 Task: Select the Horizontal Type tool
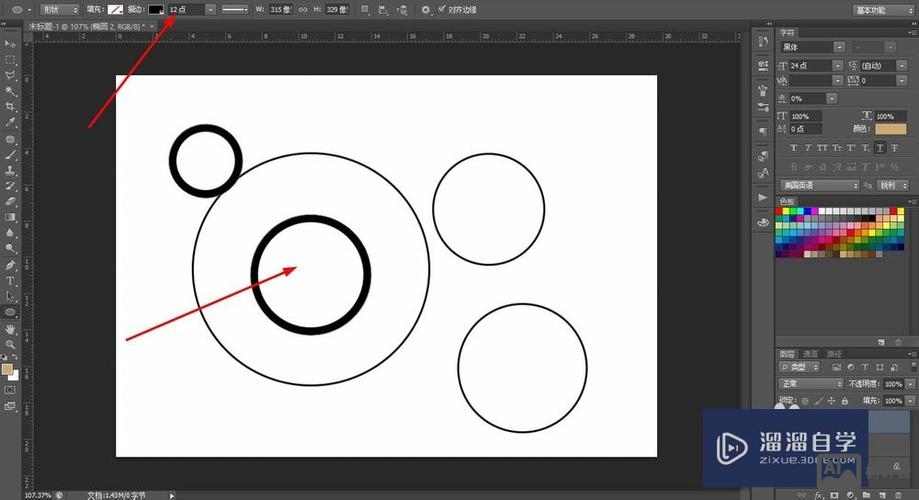(11, 281)
